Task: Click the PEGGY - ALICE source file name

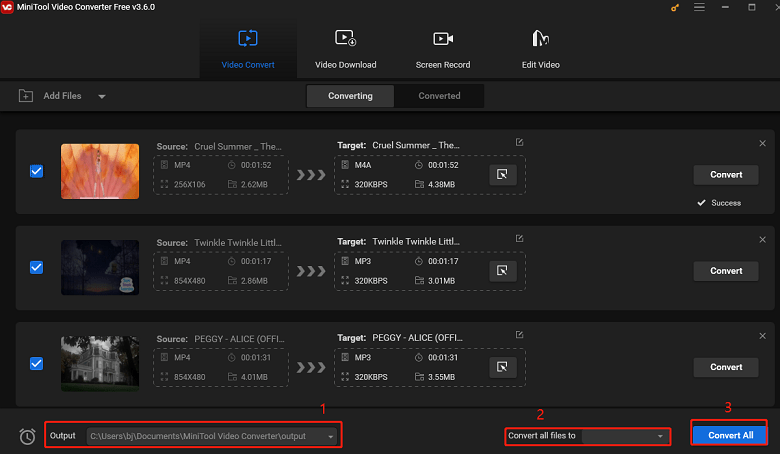Action: [x=239, y=339]
